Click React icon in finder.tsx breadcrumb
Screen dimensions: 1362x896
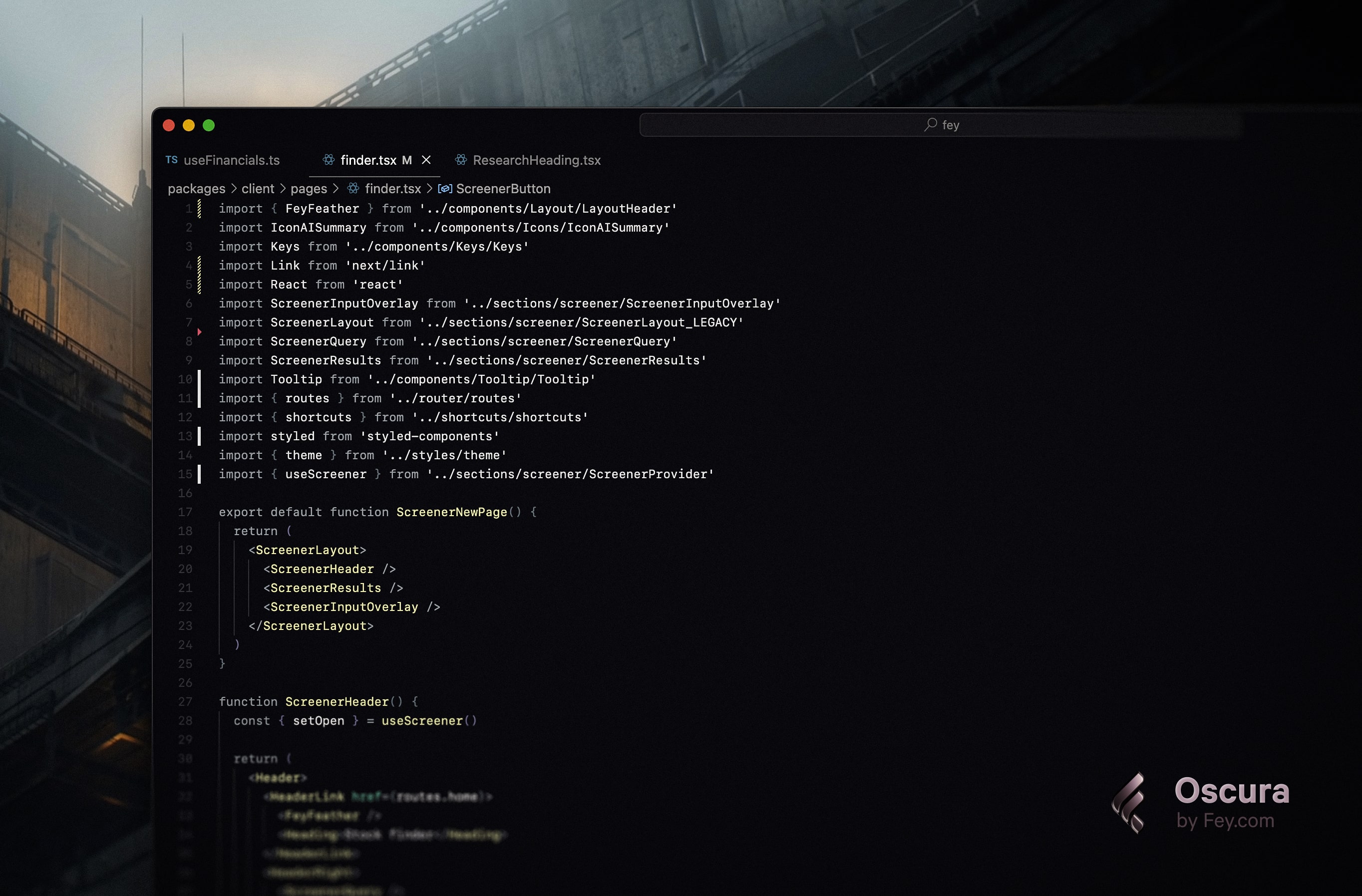point(353,188)
